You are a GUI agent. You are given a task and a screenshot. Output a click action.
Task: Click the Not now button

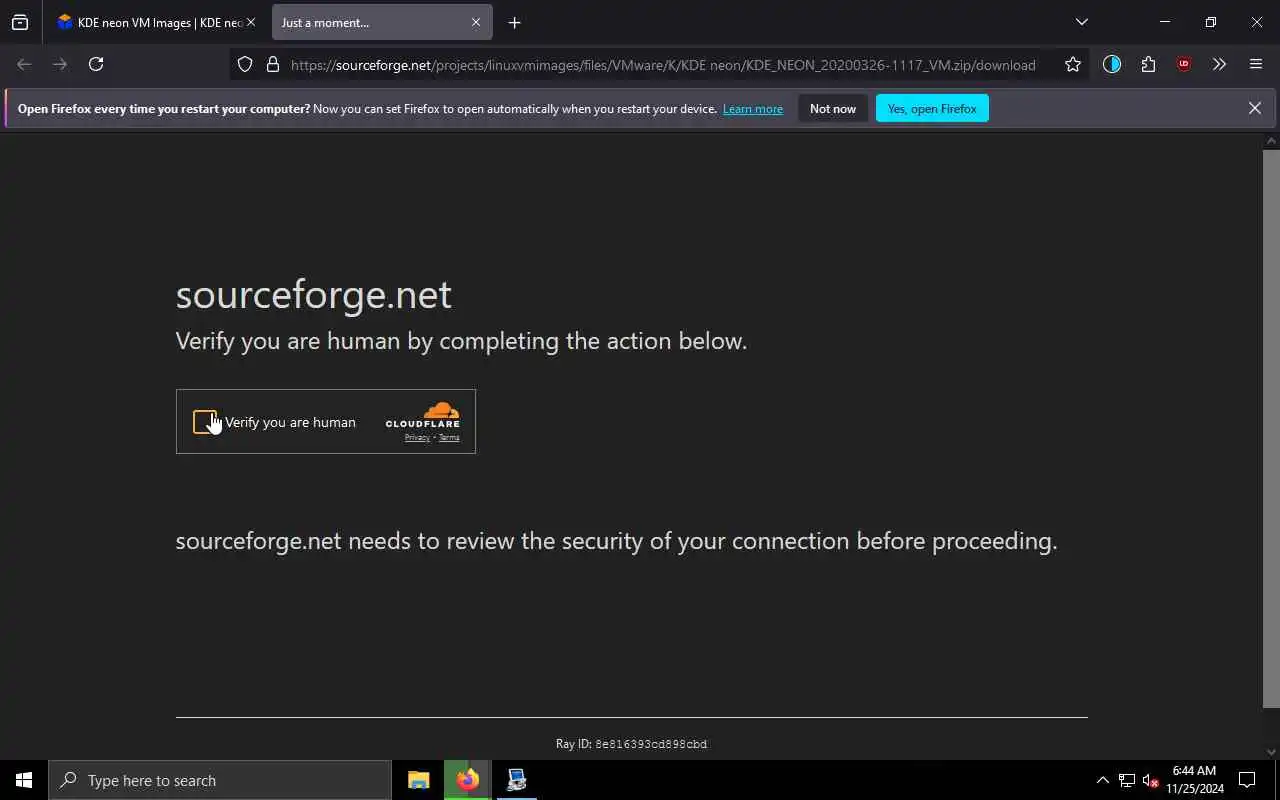[x=833, y=109]
